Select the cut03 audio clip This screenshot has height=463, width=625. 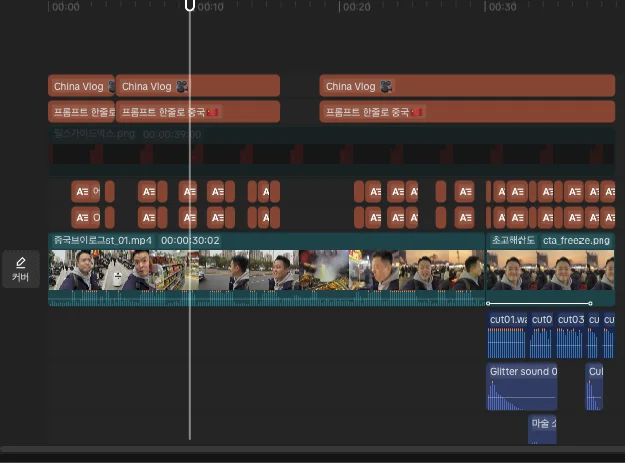(570, 335)
